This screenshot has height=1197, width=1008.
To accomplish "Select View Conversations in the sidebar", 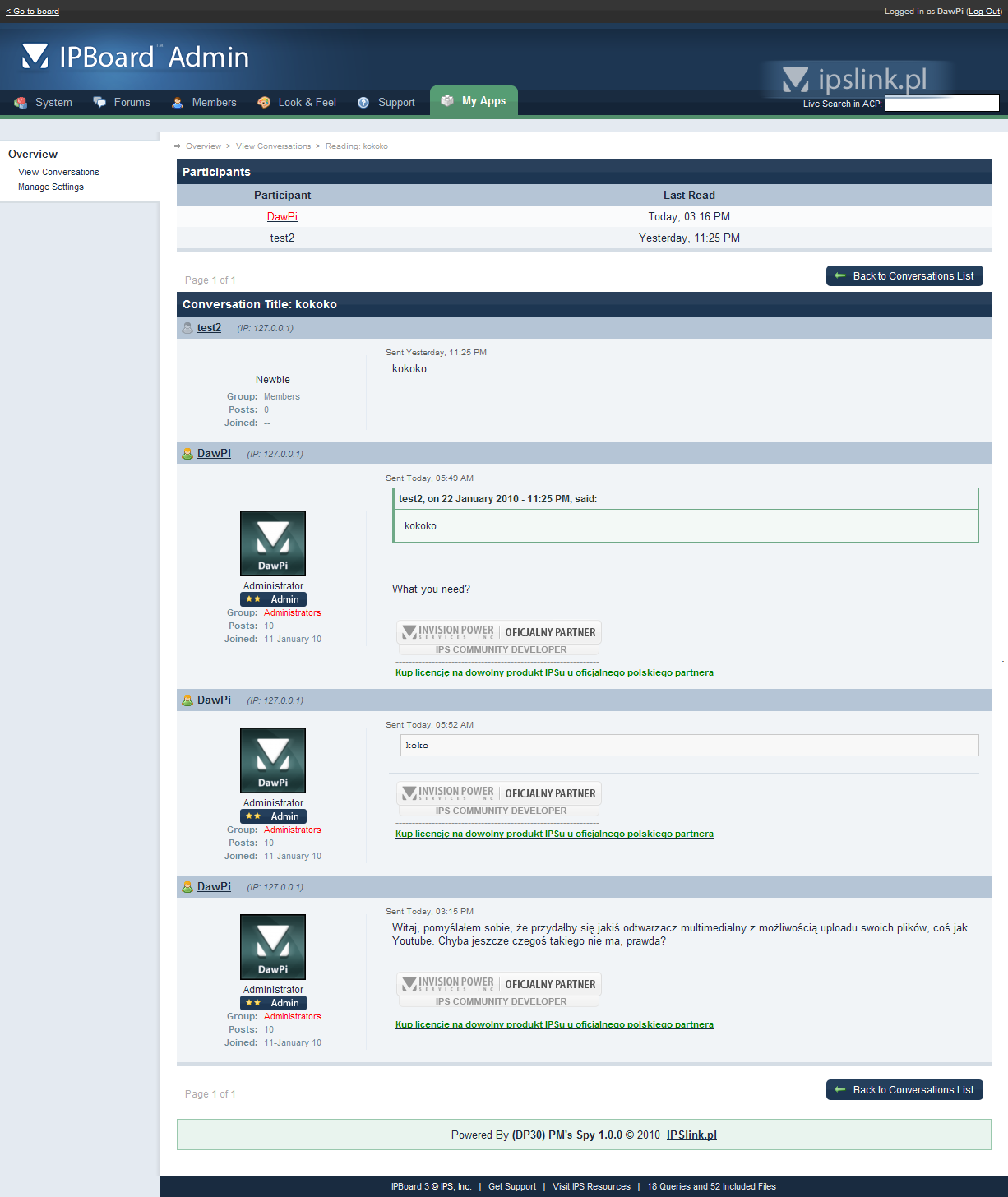I will coord(58,172).
